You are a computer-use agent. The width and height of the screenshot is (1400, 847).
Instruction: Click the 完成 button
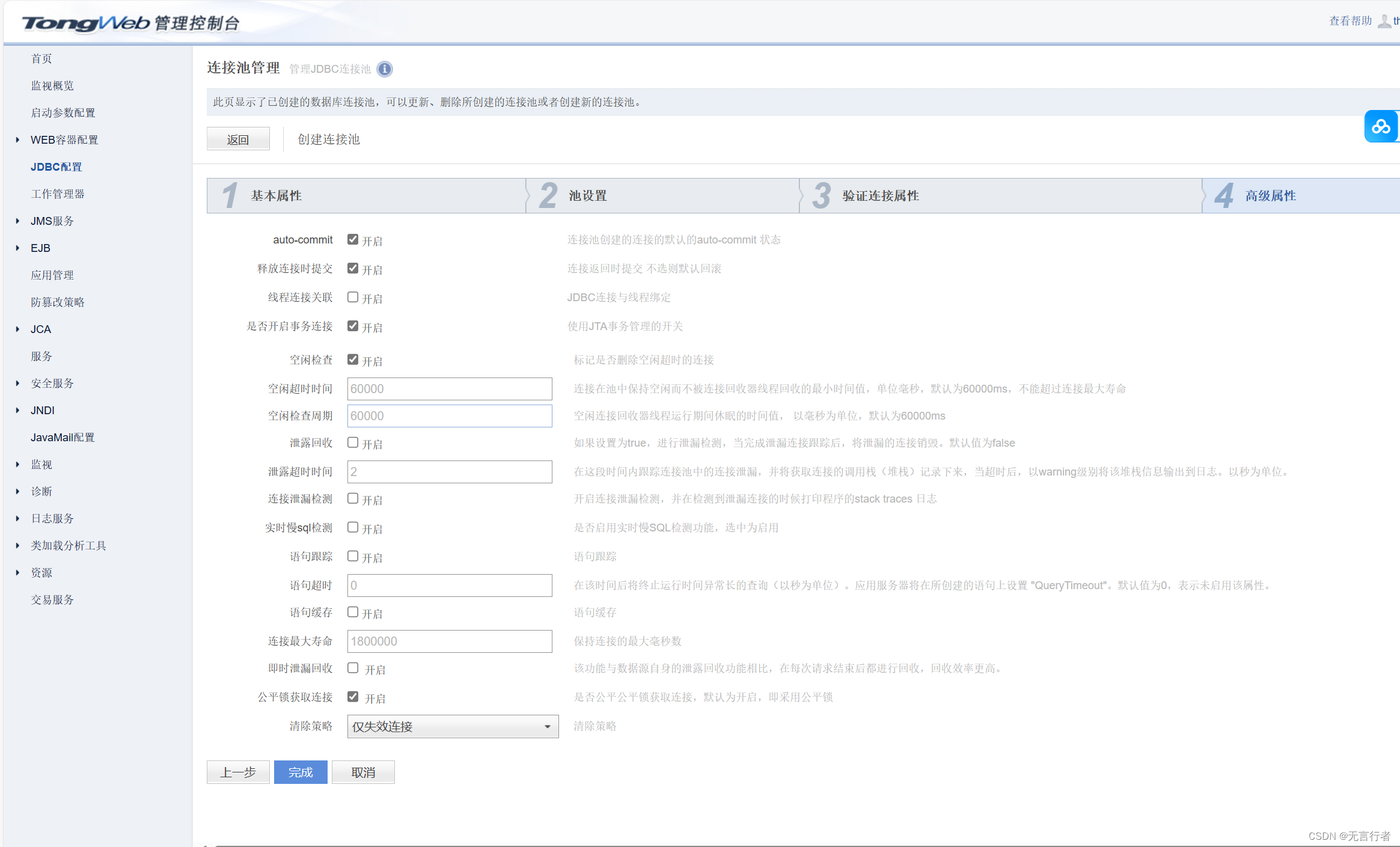click(301, 772)
